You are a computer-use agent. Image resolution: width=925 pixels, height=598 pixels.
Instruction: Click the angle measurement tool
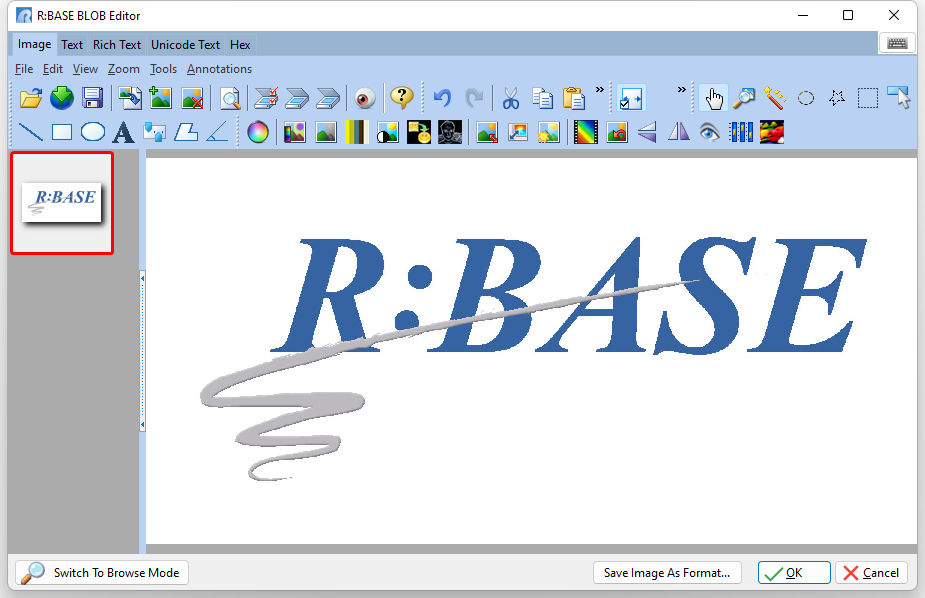(x=217, y=132)
